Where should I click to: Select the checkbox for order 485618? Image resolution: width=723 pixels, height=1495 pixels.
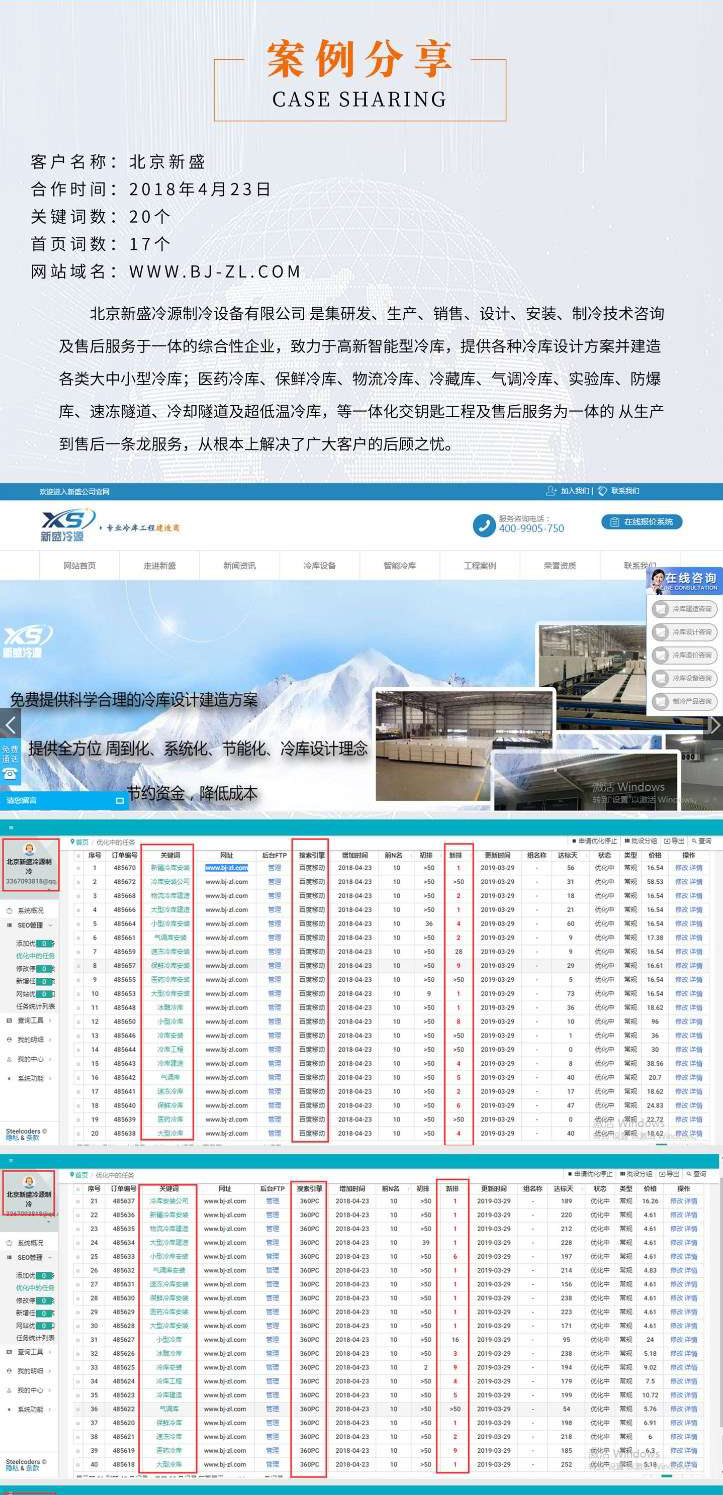(x=79, y=1465)
